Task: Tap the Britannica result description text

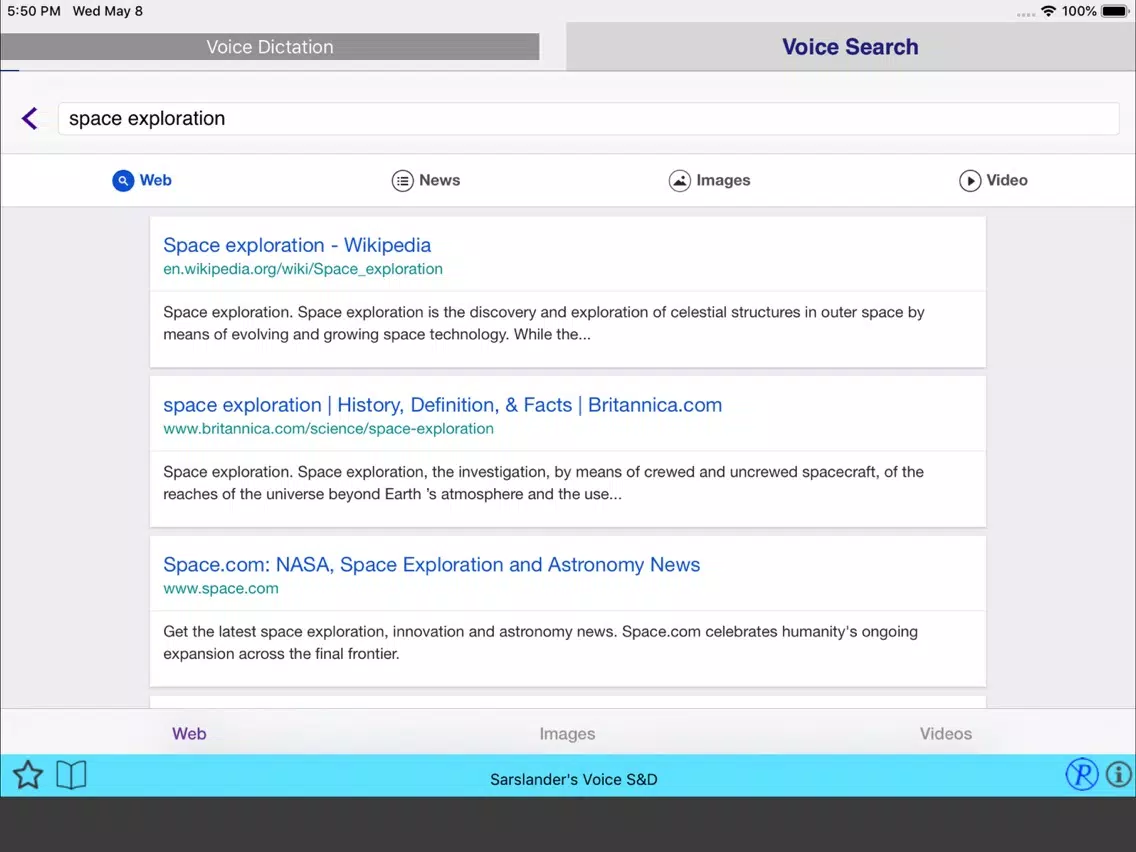Action: [x=543, y=483]
